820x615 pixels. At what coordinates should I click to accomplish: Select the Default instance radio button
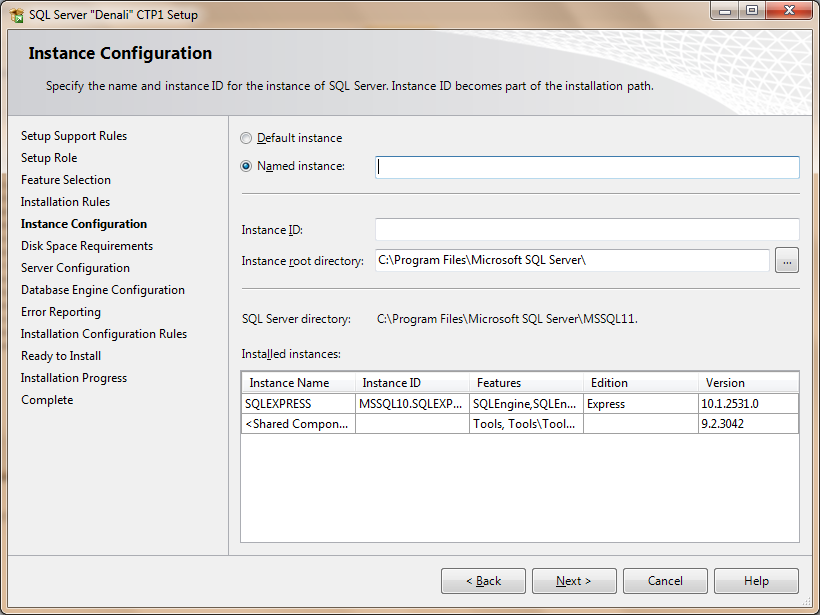point(246,138)
